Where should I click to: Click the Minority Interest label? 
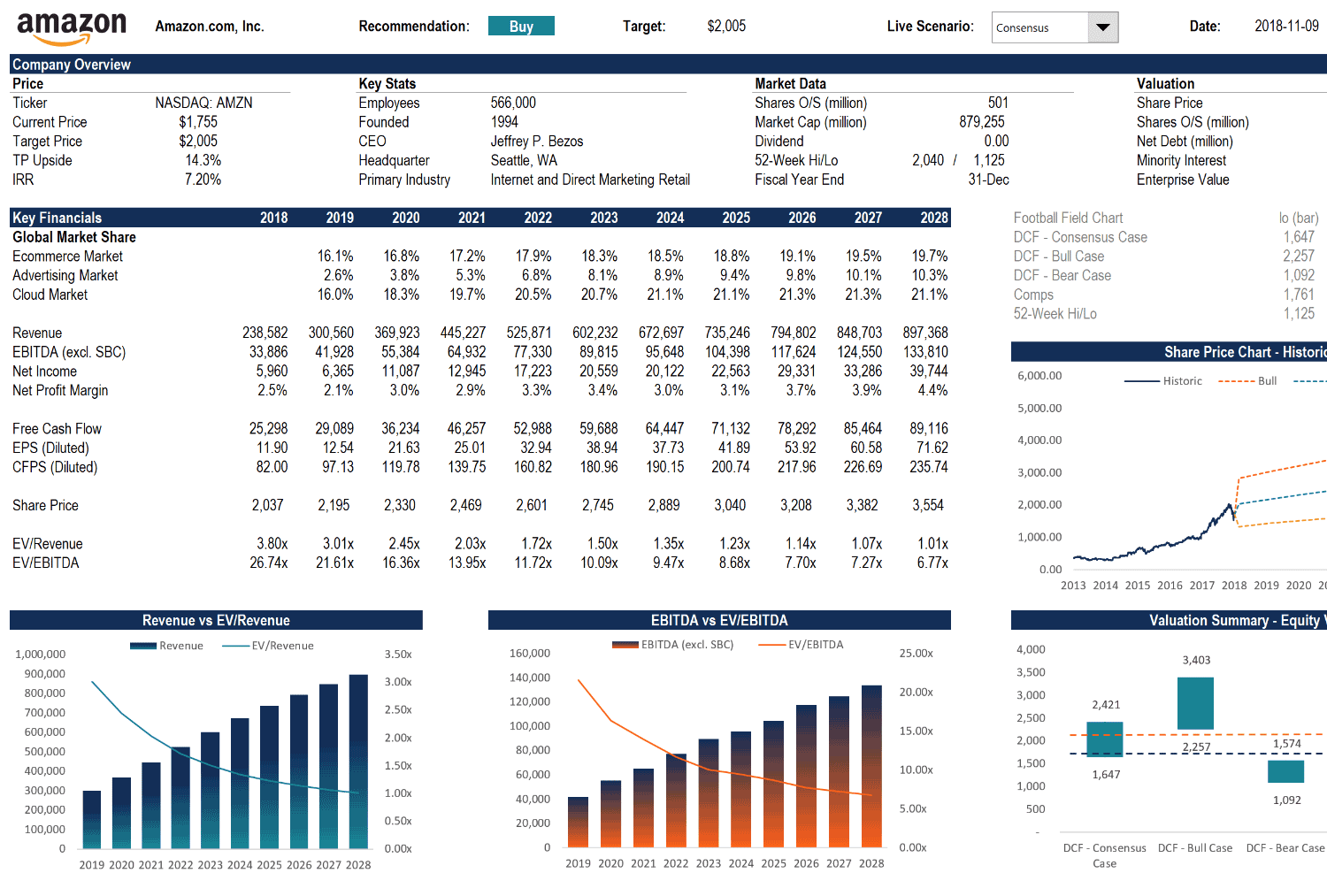[x=1181, y=160]
